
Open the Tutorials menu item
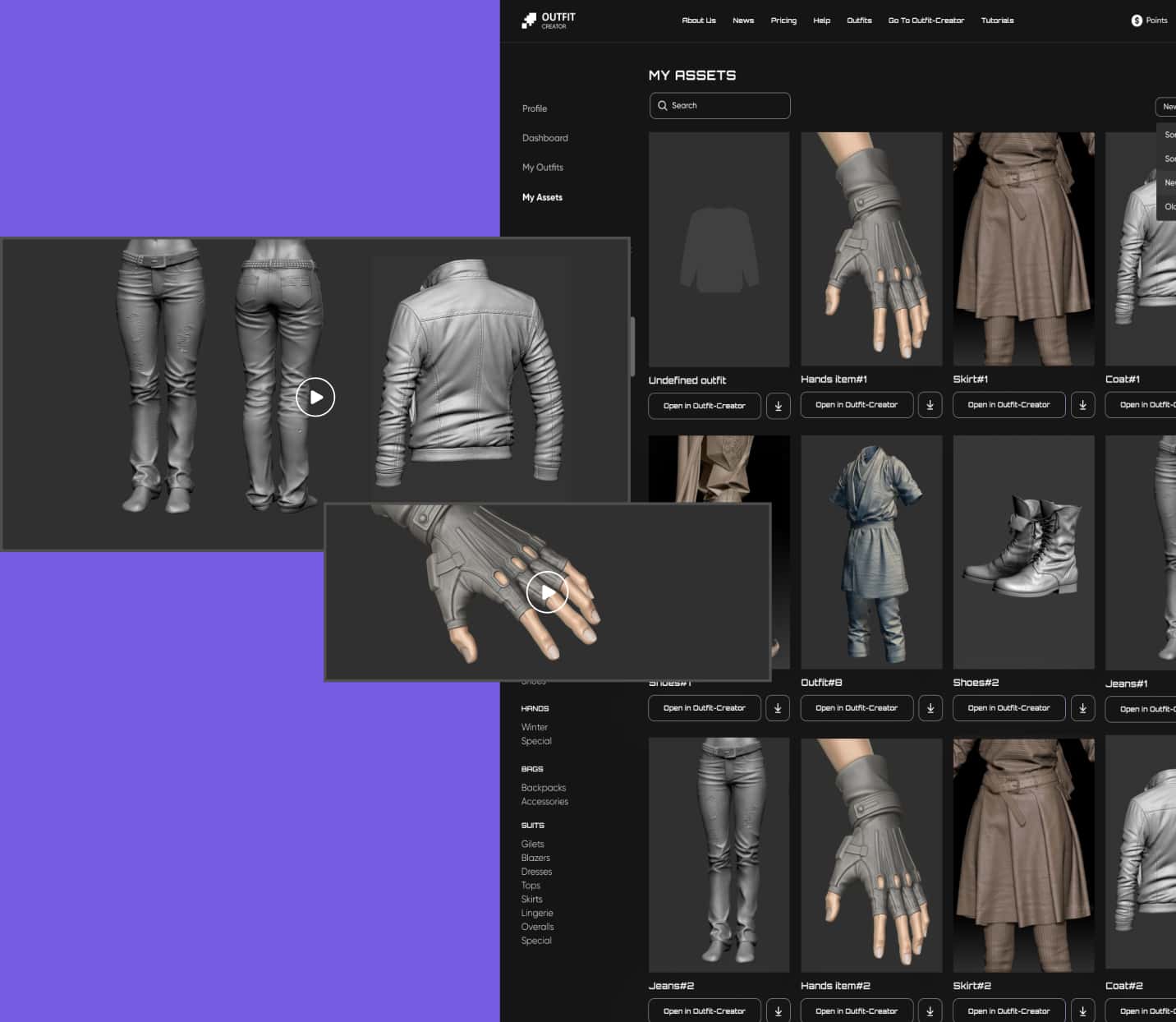pyautogui.click(x=997, y=21)
